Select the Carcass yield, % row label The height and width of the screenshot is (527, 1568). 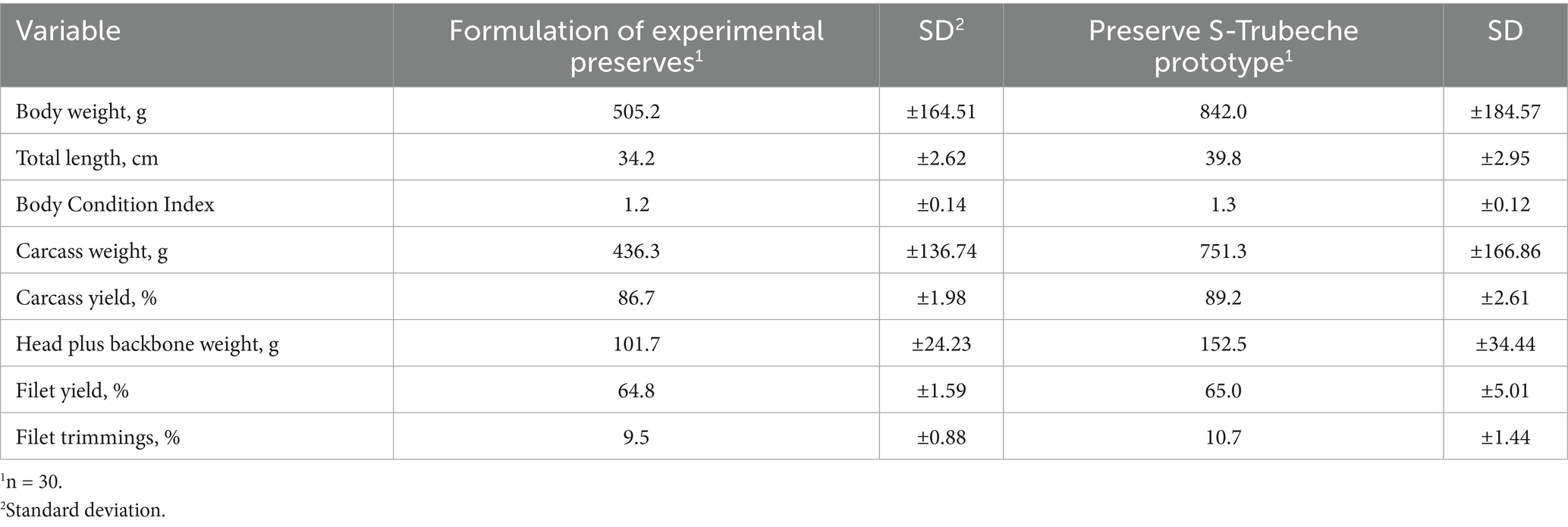(86, 298)
